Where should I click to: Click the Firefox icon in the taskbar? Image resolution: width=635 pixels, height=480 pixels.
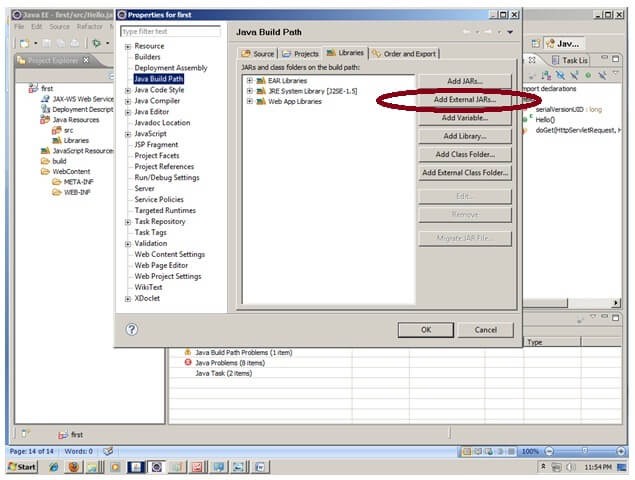(x=74, y=467)
